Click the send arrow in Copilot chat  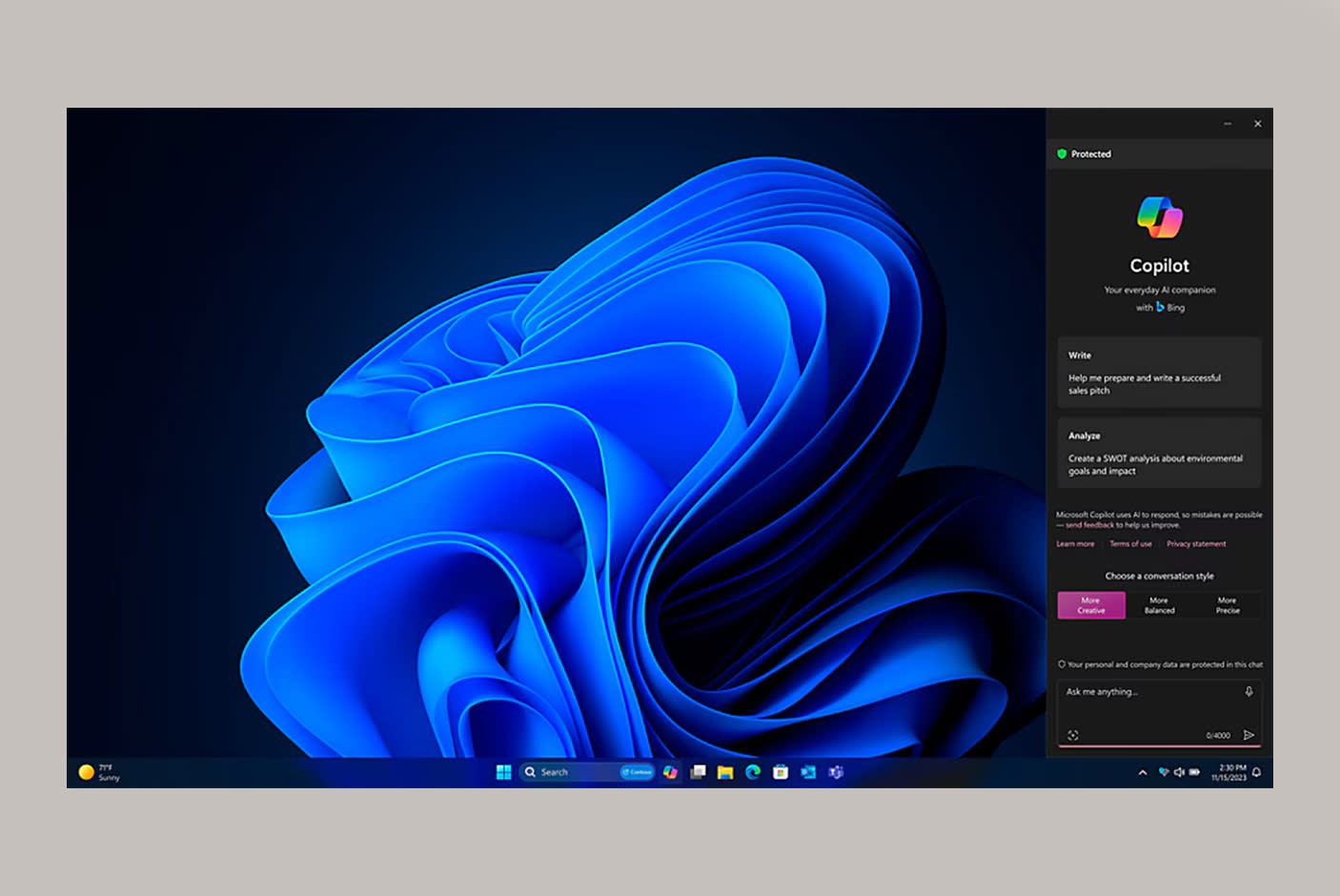point(1249,735)
